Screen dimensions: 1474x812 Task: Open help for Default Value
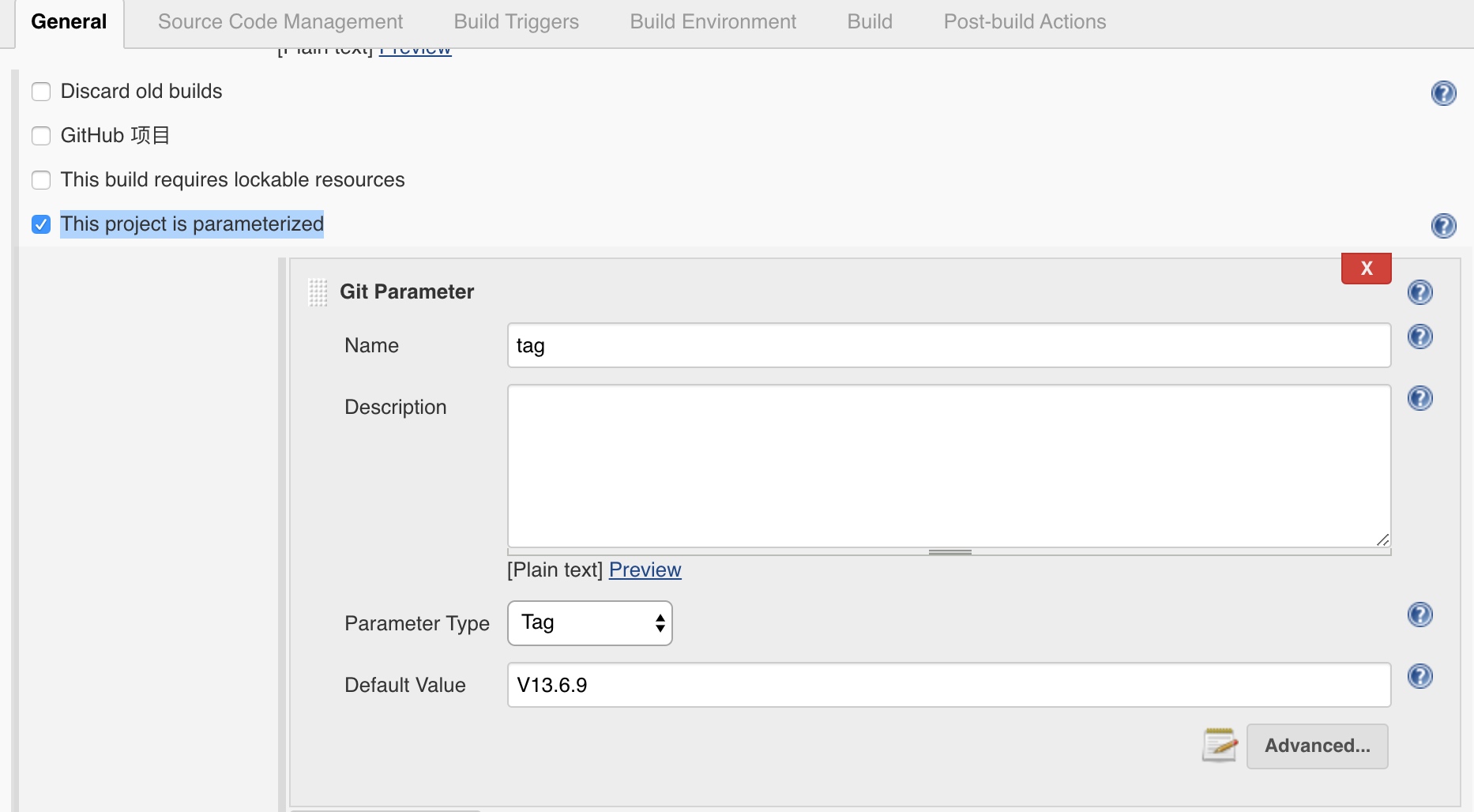click(1419, 676)
